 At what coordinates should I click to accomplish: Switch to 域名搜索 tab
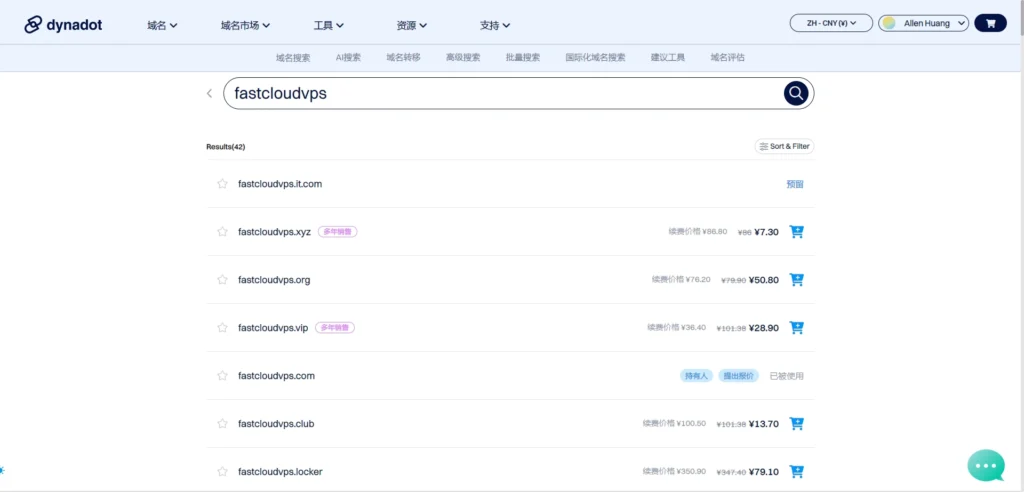pyautogui.click(x=293, y=57)
